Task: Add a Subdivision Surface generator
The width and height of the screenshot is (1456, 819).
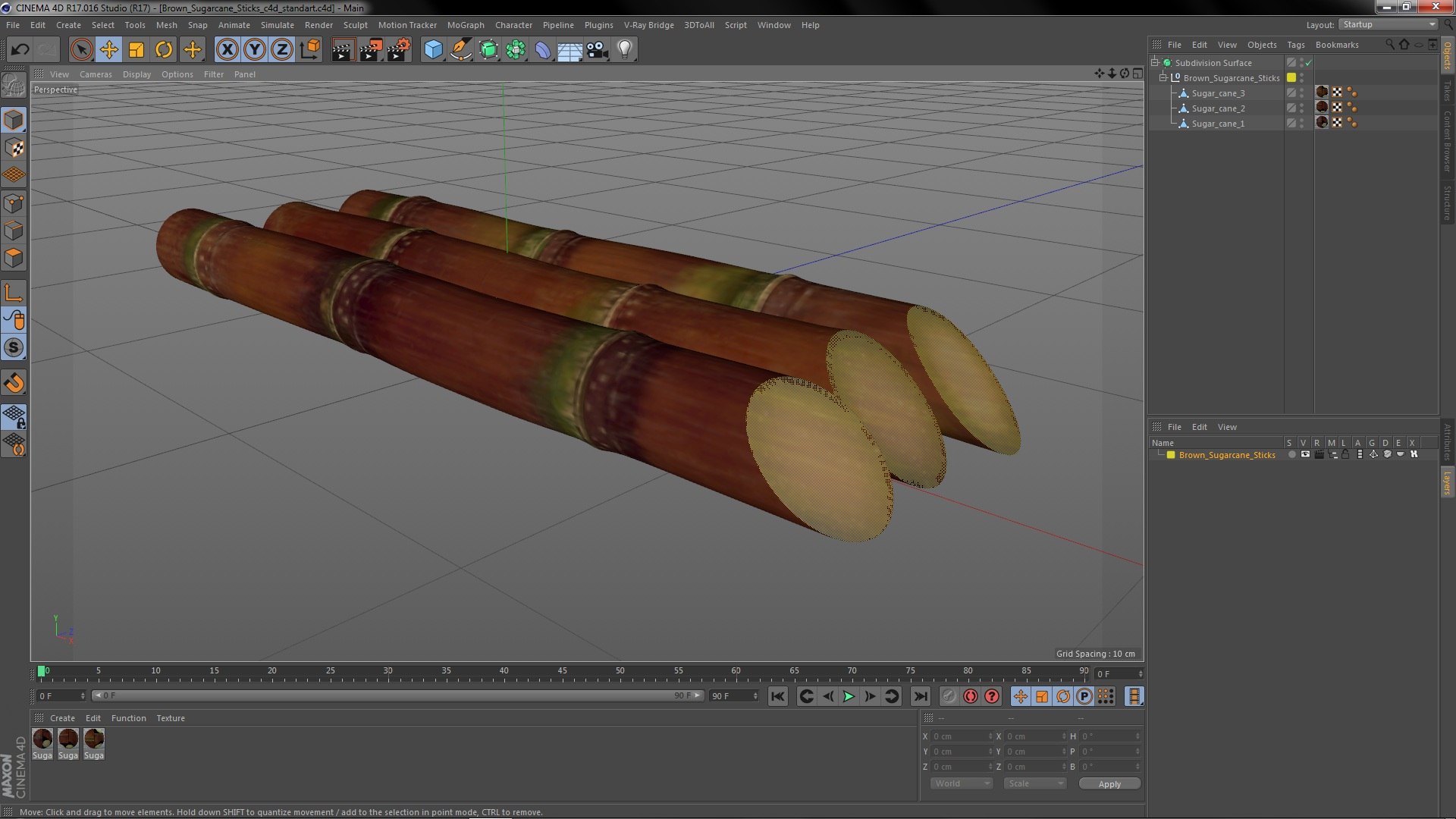Action: point(488,50)
